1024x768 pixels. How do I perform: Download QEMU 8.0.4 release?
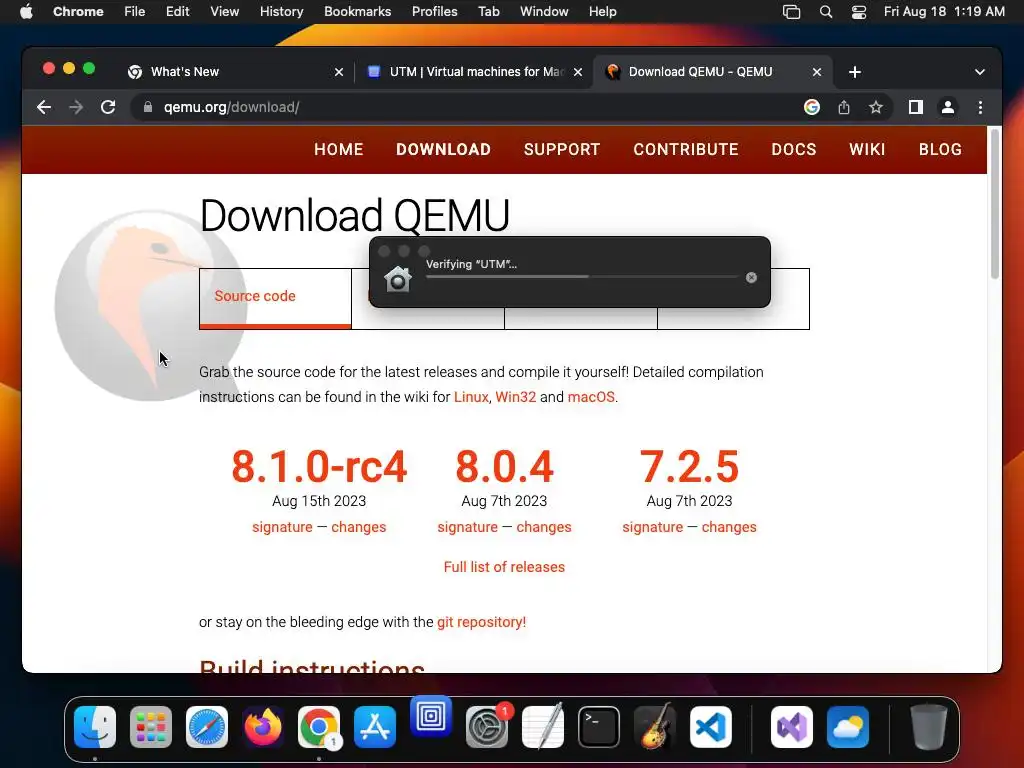504,467
